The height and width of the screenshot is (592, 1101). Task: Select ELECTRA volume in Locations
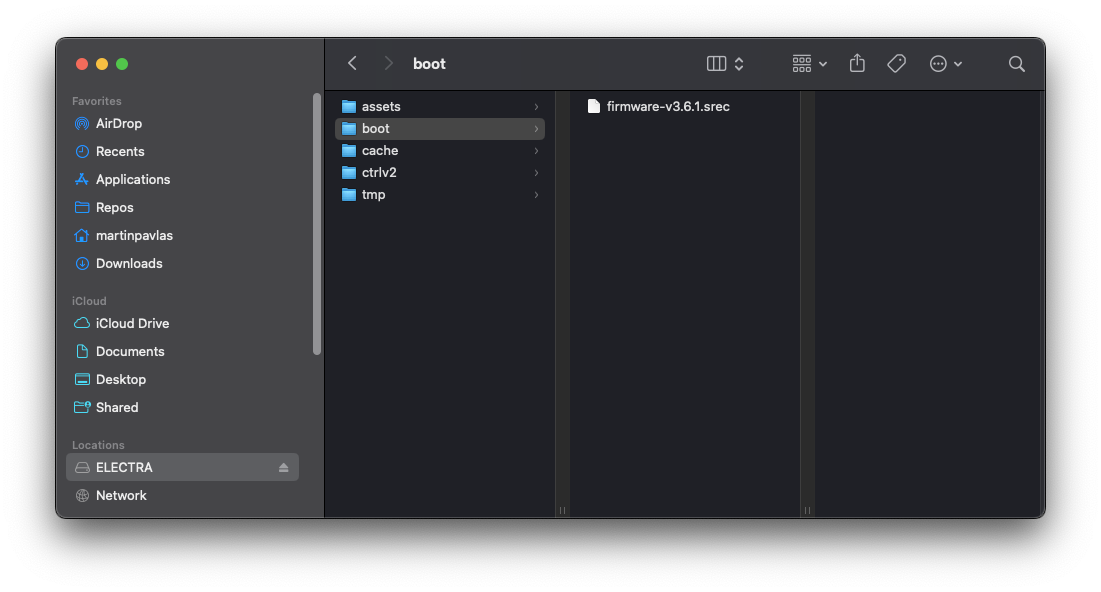pos(183,468)
